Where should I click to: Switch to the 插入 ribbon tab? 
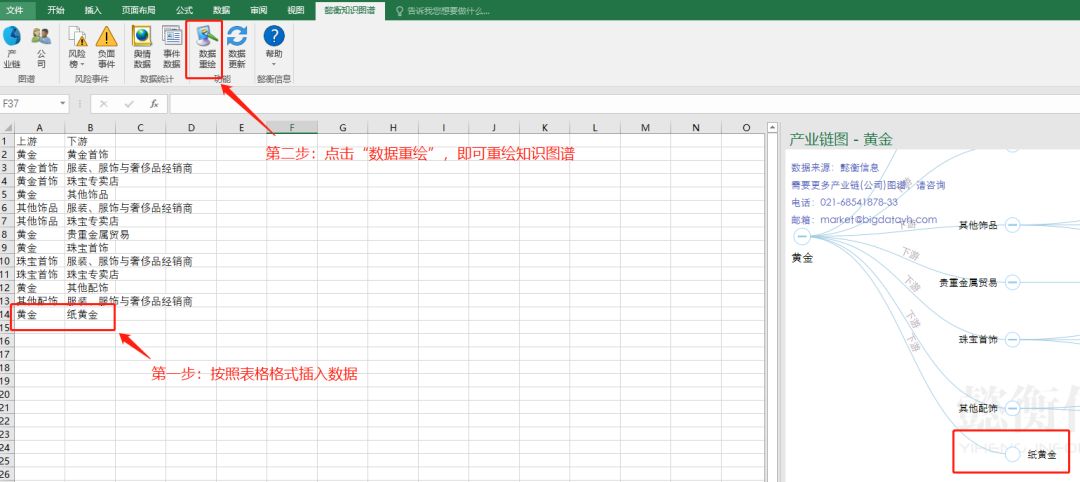pos(93,10)
